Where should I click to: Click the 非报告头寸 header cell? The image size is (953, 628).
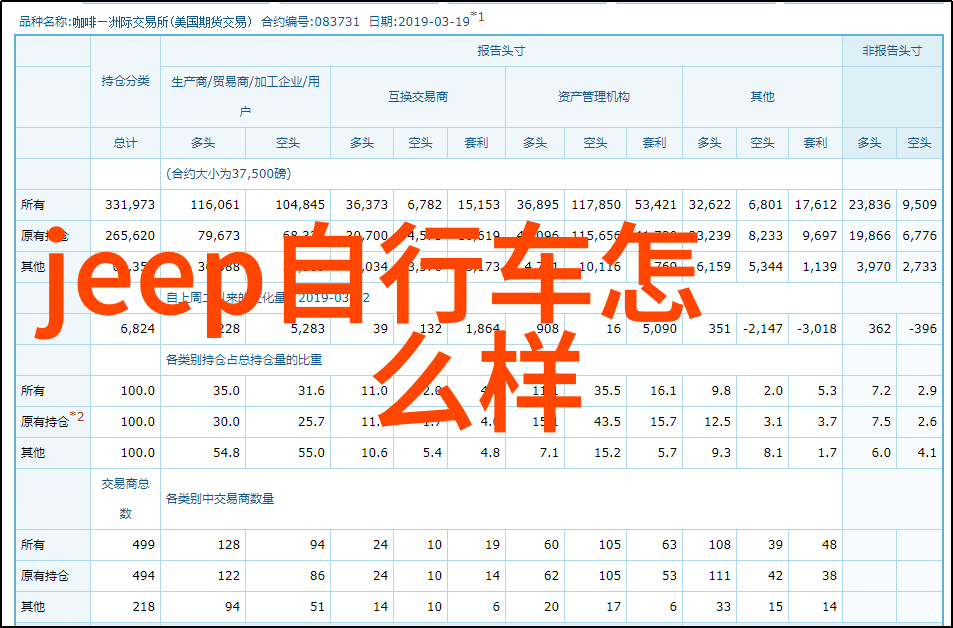[892, 51]
